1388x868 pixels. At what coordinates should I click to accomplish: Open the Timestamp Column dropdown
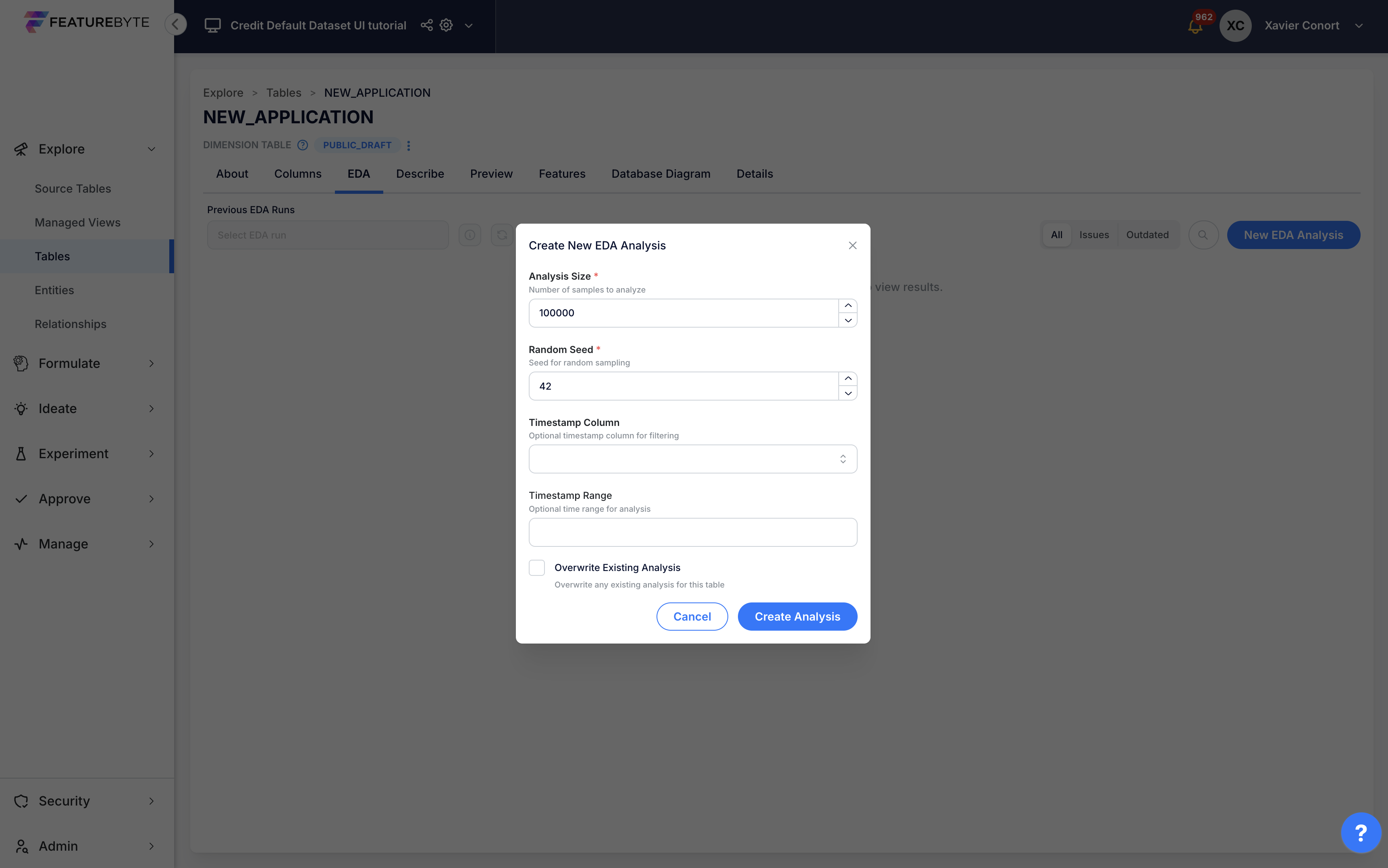(692, 459)
